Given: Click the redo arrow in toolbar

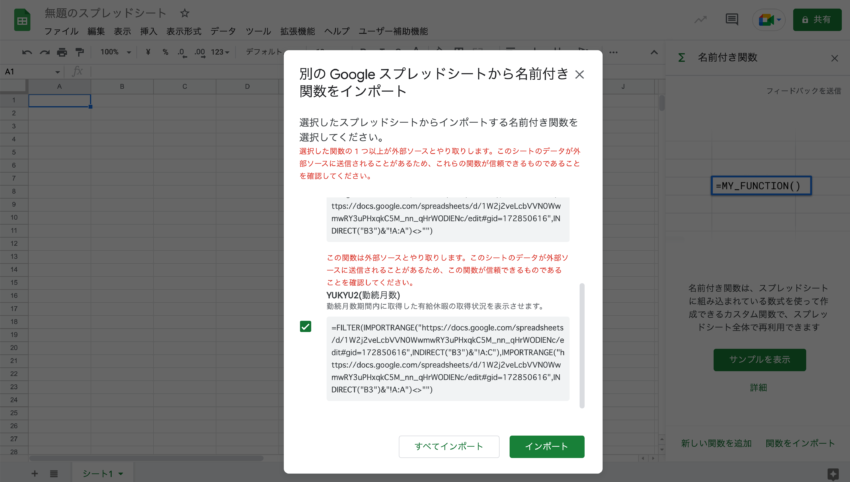Looking at the screenshot, I should click(x=44, y=52).
